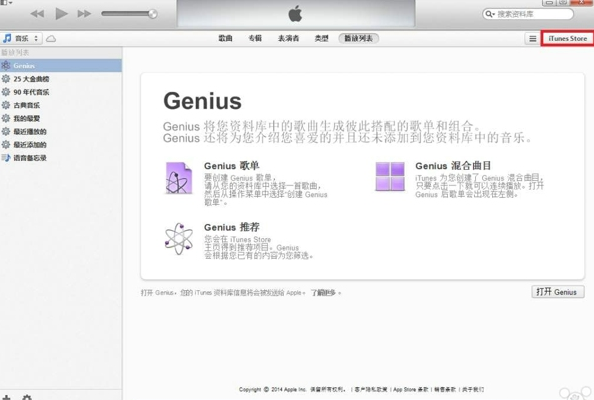The height and width of the screenshot is (400, 594).
Task: Click the iCloud cloud icon
Action: click(x=51, y=39)
